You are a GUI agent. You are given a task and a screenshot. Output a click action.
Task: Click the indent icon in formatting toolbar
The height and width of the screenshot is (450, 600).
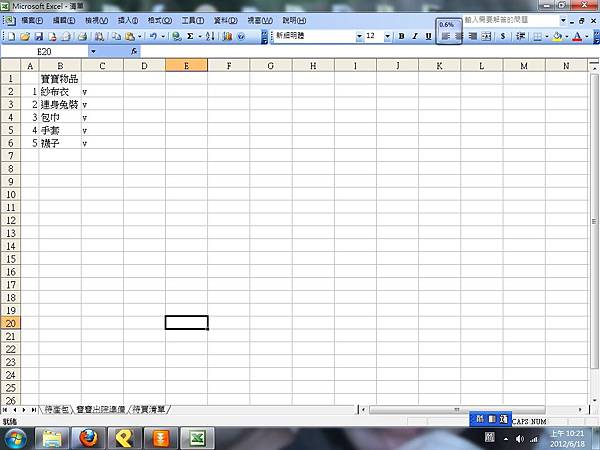coord(520,36)
